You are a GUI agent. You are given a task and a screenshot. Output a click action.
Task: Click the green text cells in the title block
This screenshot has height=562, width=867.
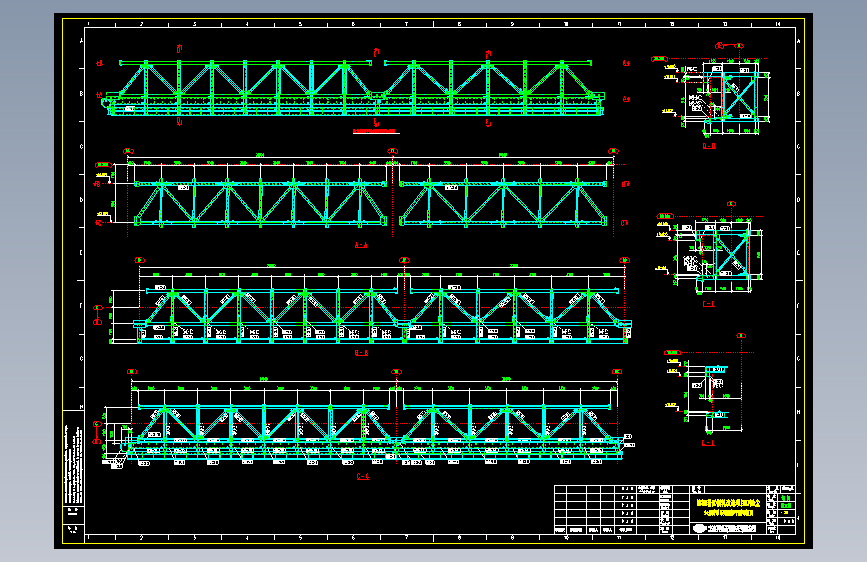coord(786,502)
